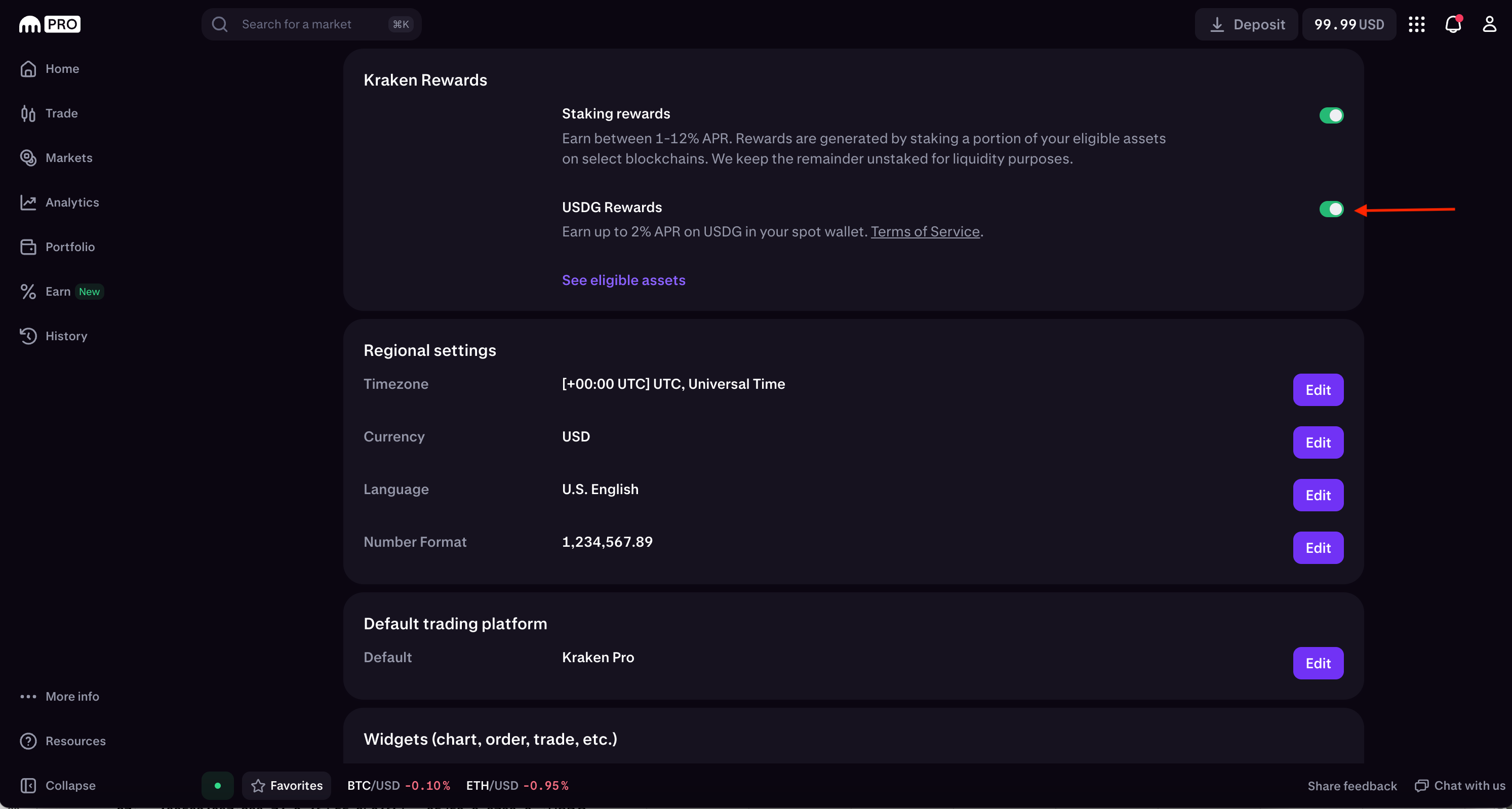Click the U.S. English value
Viewport: 1512px width, 809px height.
point(600,489)
